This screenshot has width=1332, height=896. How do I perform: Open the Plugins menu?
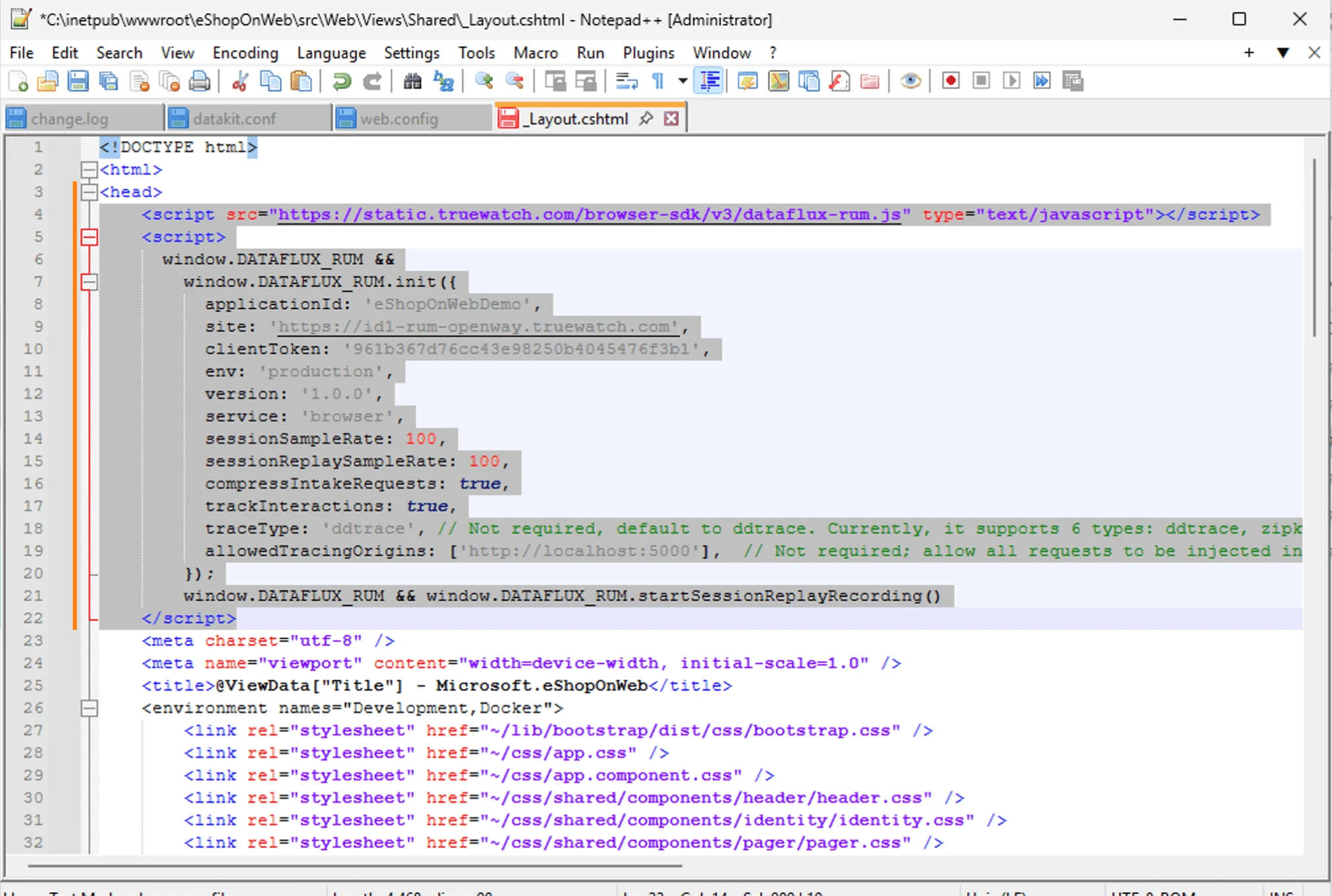(x=649, y=53)
